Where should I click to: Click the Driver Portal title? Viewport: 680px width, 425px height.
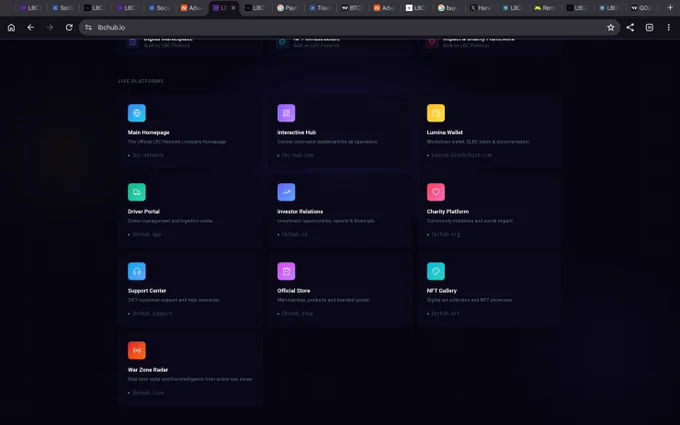144,212
